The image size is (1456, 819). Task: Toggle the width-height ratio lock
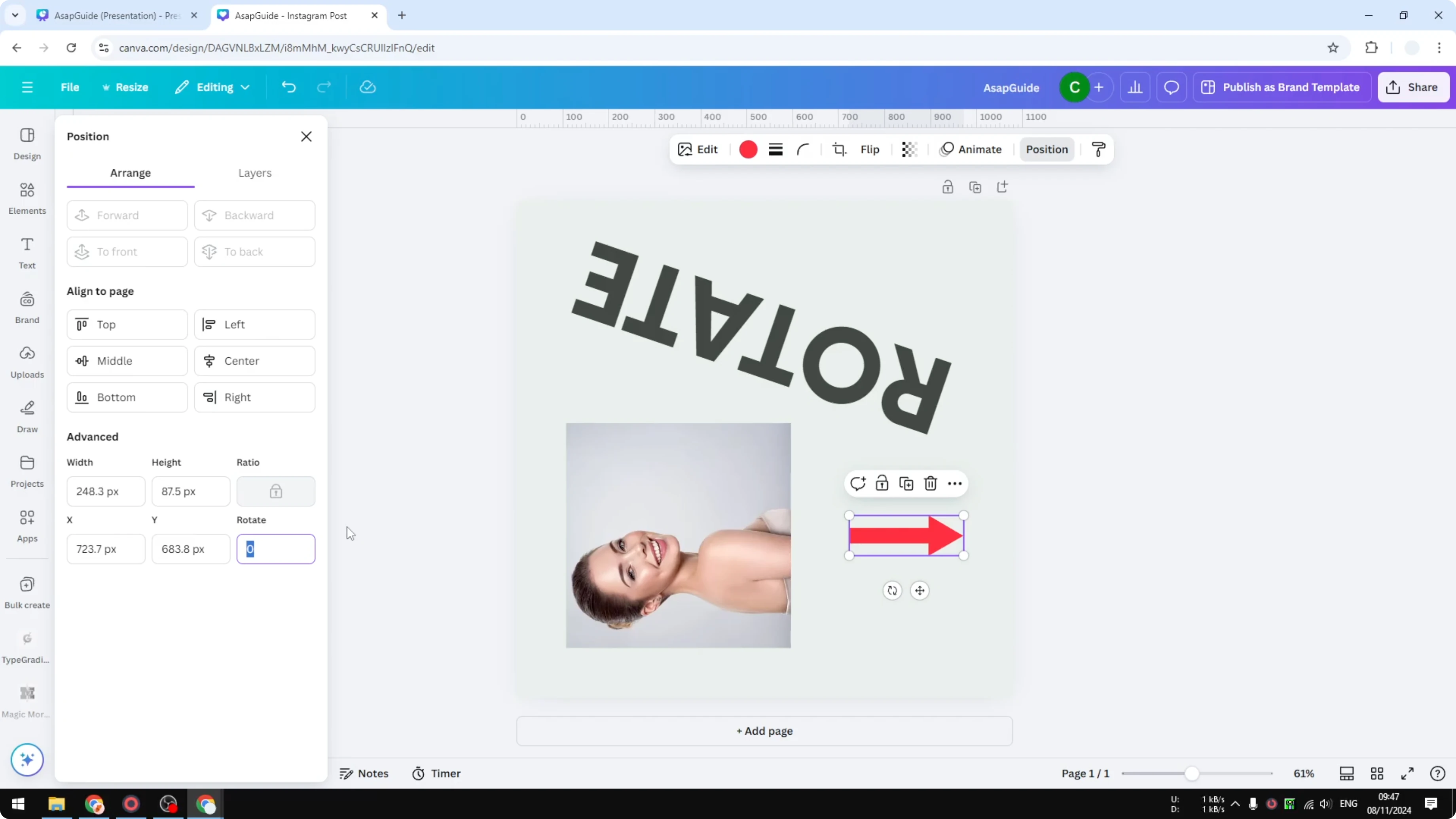[276, 491]
